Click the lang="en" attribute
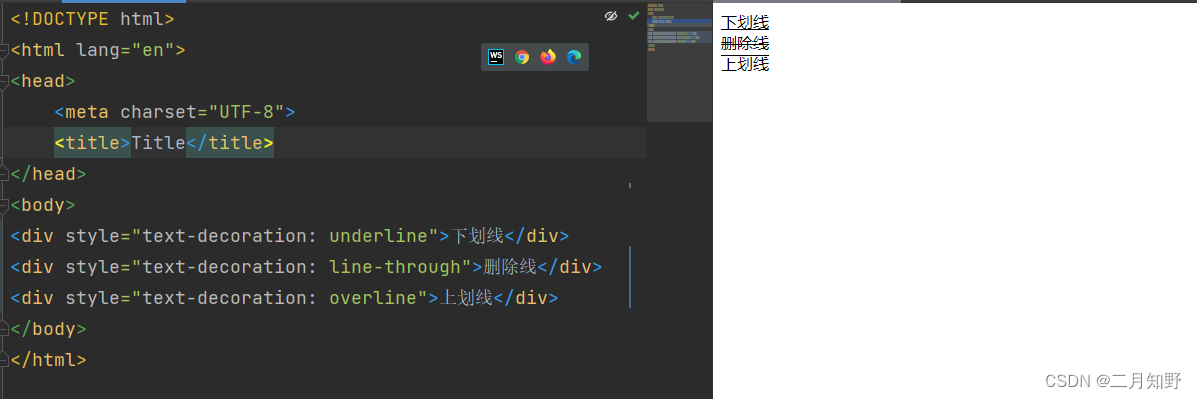 125,50
